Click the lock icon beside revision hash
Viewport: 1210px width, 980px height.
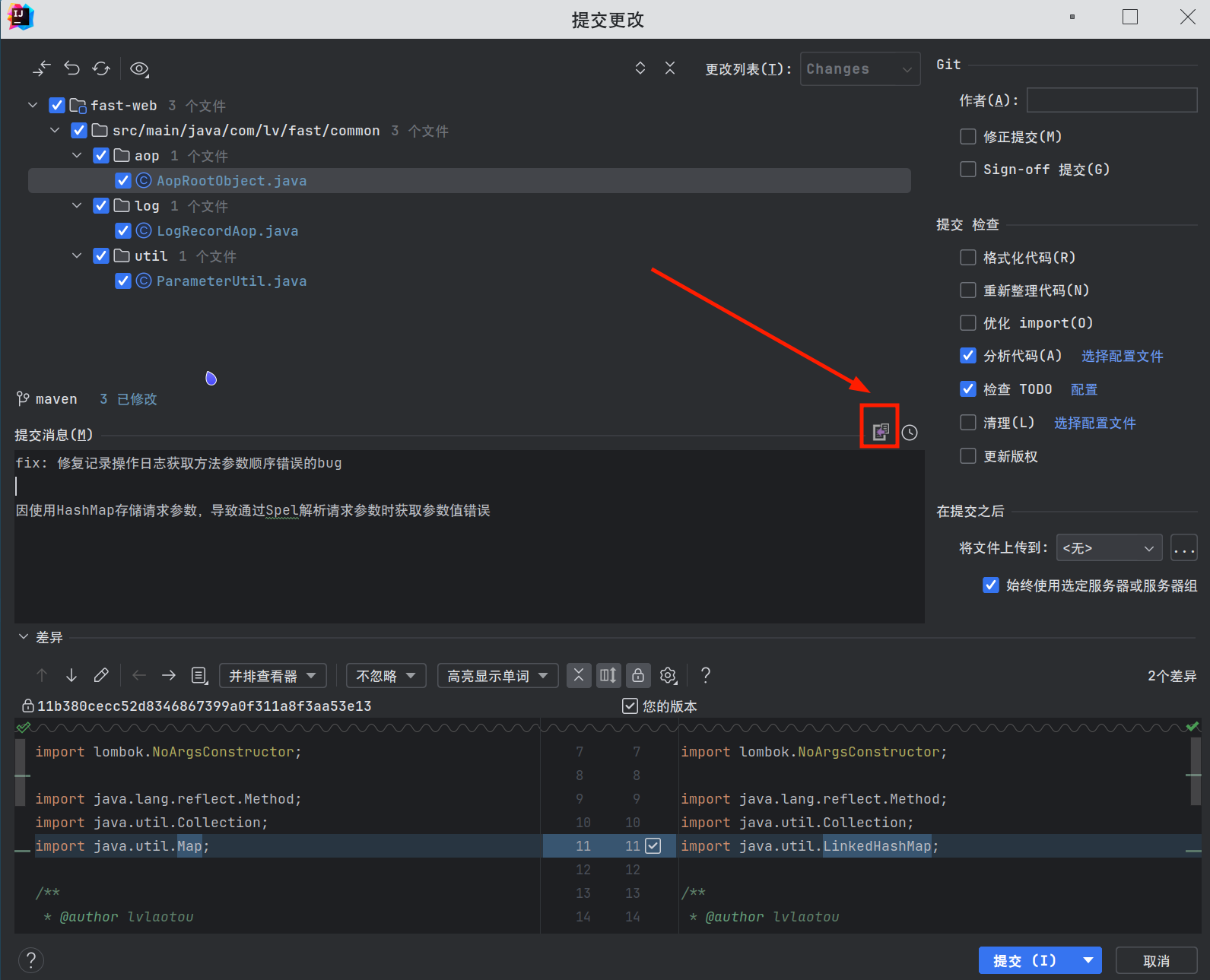pos(28,706)
